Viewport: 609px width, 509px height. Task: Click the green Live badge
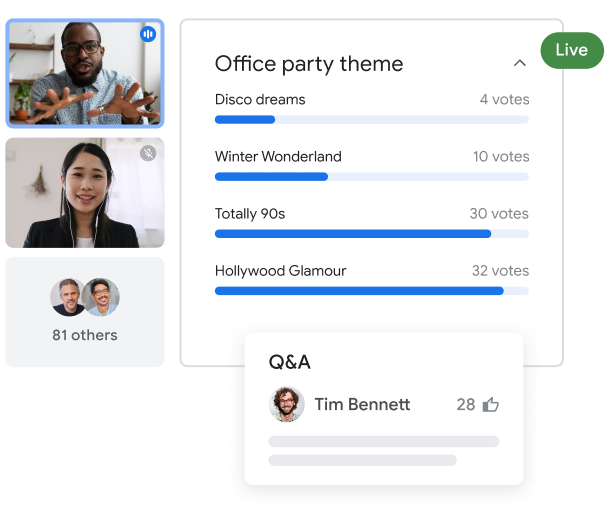pos(572,50)
